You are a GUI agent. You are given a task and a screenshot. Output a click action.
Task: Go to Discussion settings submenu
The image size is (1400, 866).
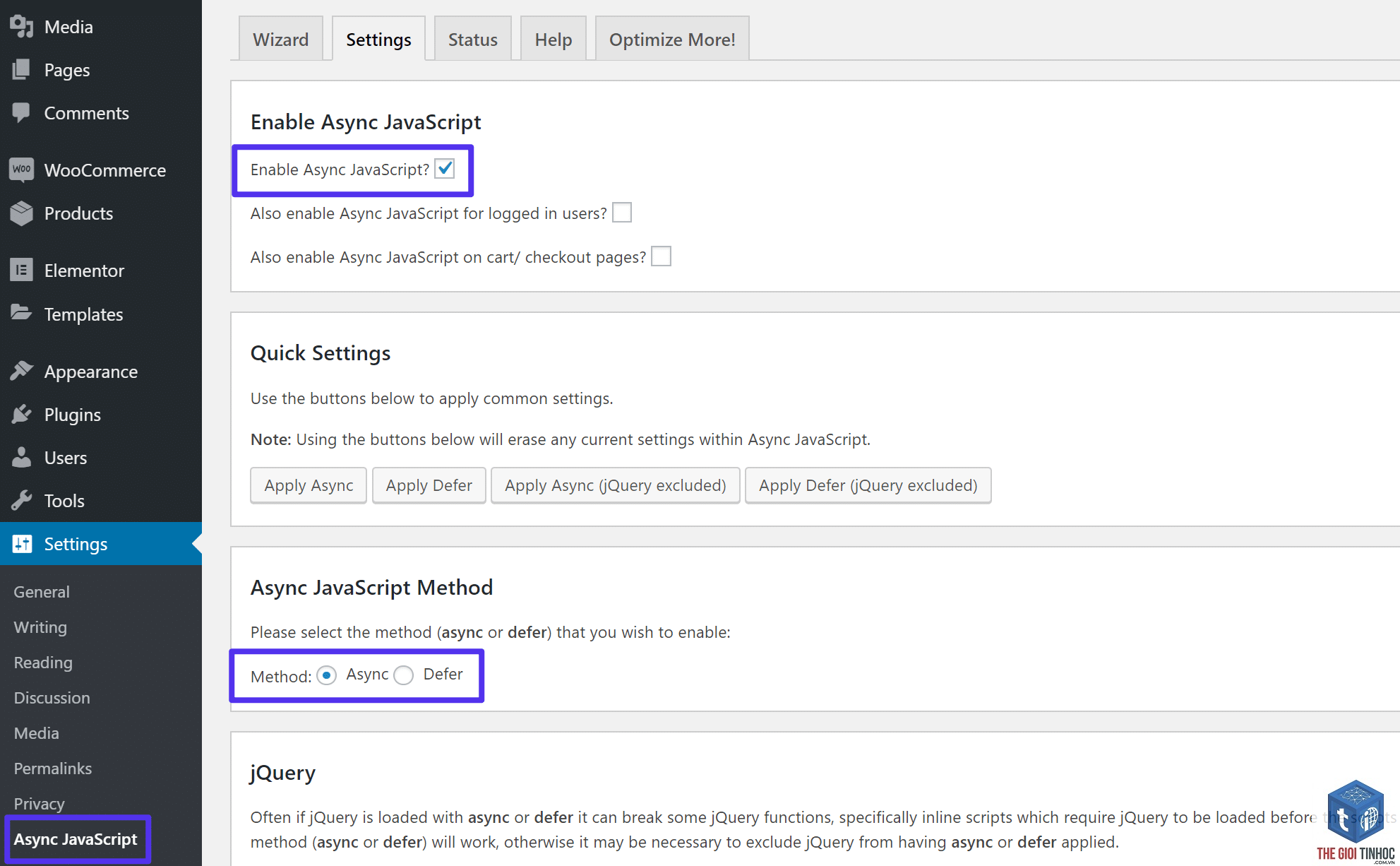coord(52,698)
